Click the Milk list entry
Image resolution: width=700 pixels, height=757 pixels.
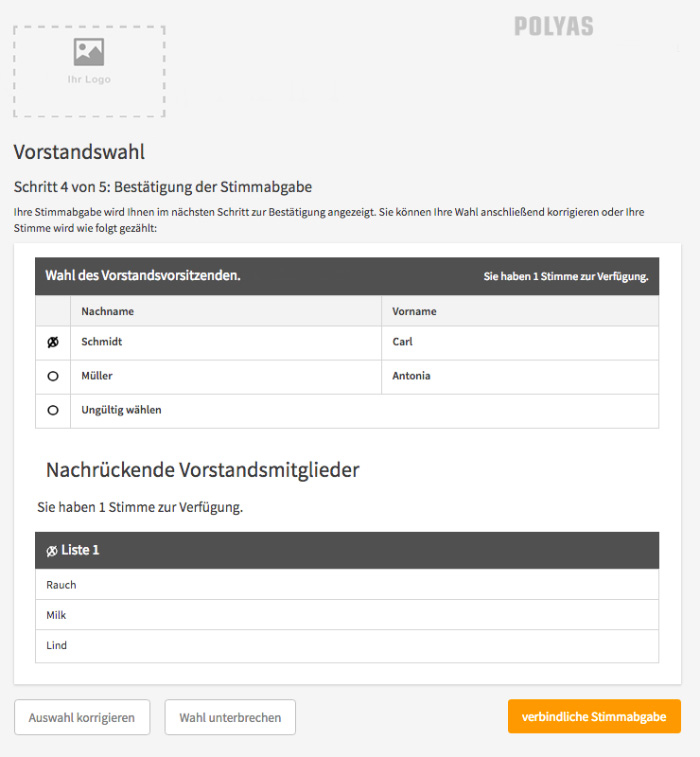coord(347,615)
